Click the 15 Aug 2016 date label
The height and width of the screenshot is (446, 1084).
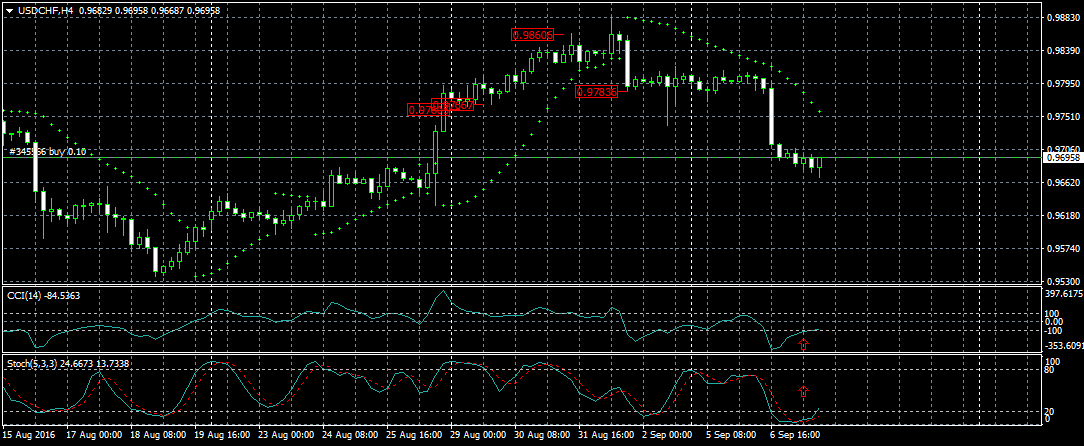28,436
